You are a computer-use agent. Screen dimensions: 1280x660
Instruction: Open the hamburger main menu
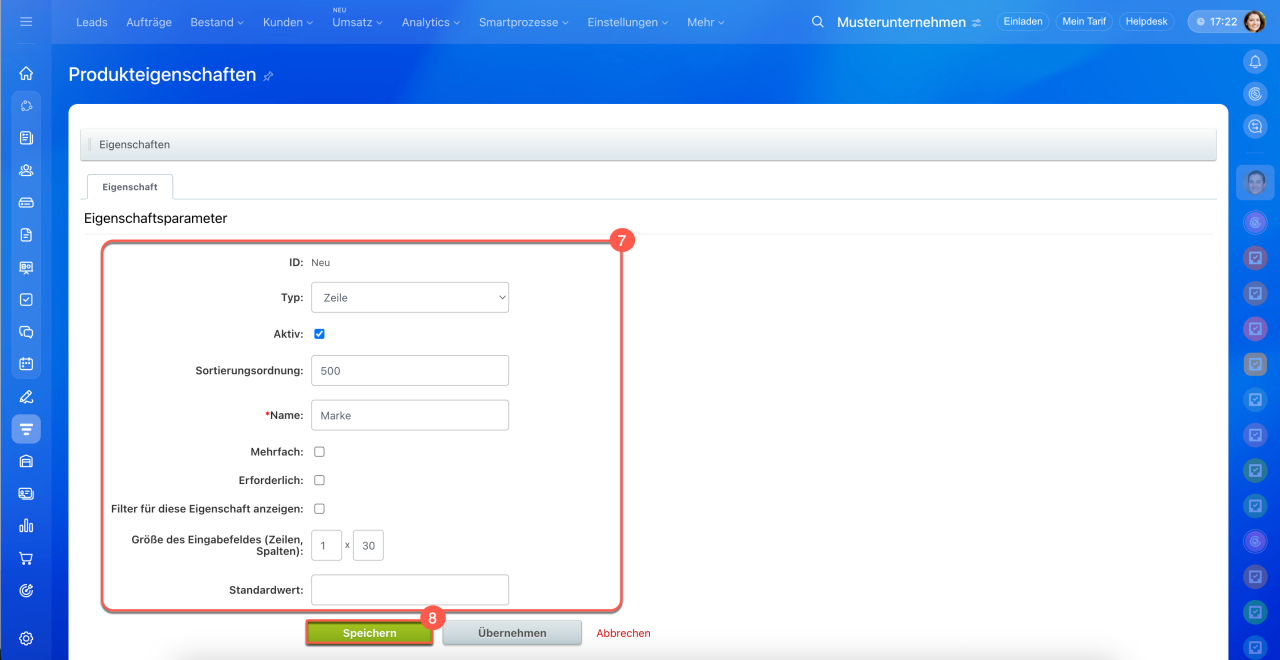tap(26, 21)
